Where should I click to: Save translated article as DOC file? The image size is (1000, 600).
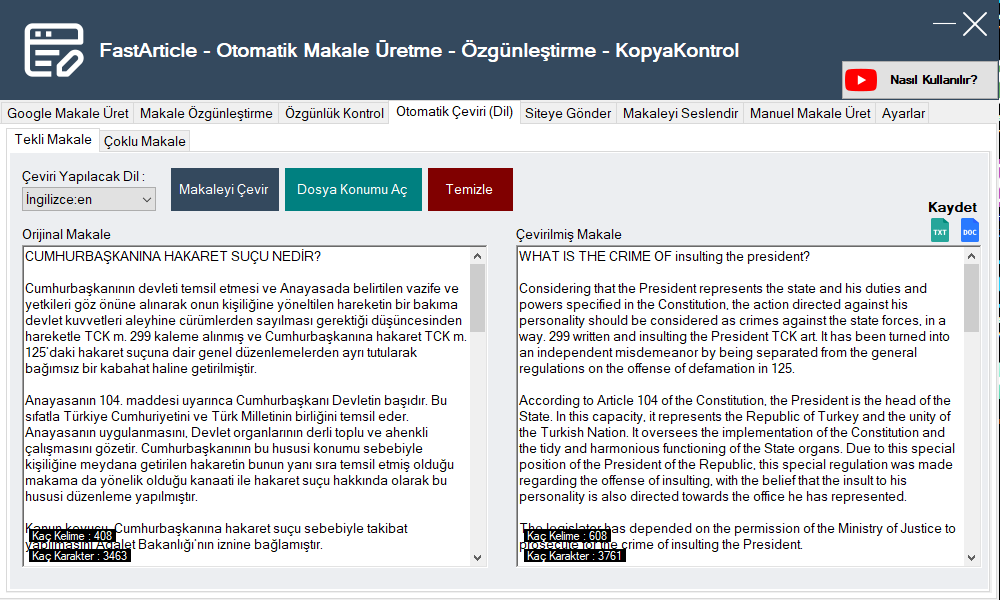[x=969, y=231]
